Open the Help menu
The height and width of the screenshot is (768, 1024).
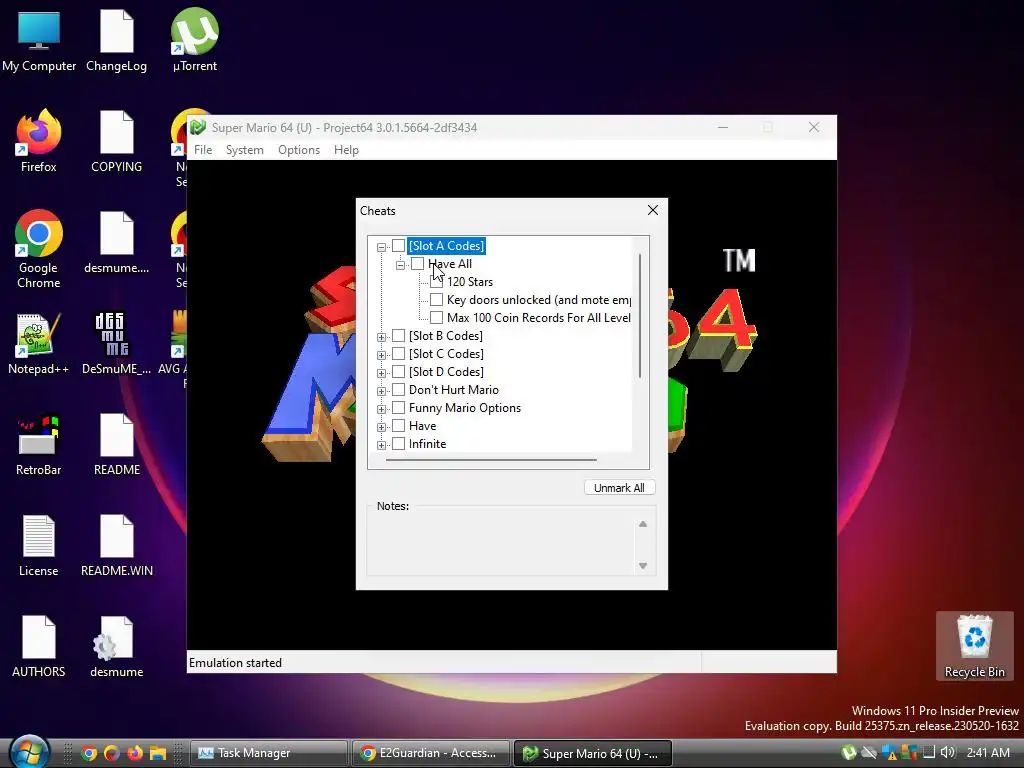coord(346,150)
